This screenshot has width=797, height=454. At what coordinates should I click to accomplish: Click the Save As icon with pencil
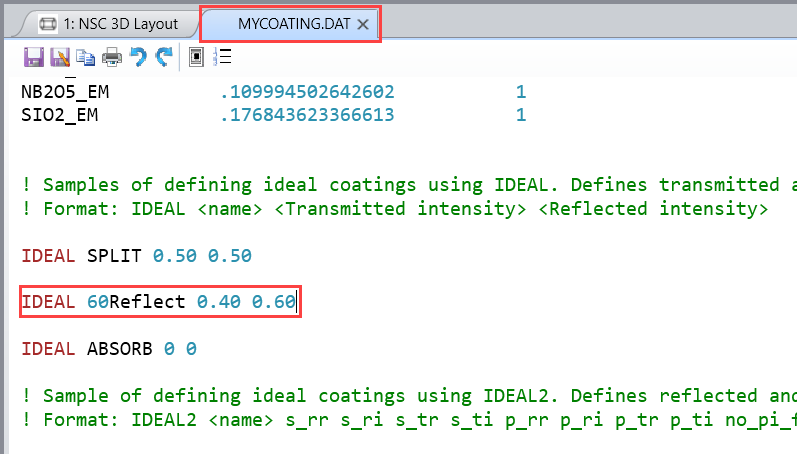click(x=60, y=57)
